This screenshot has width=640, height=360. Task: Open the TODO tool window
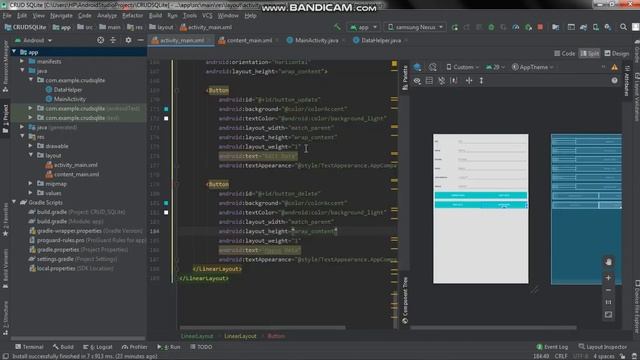[201, 347]
